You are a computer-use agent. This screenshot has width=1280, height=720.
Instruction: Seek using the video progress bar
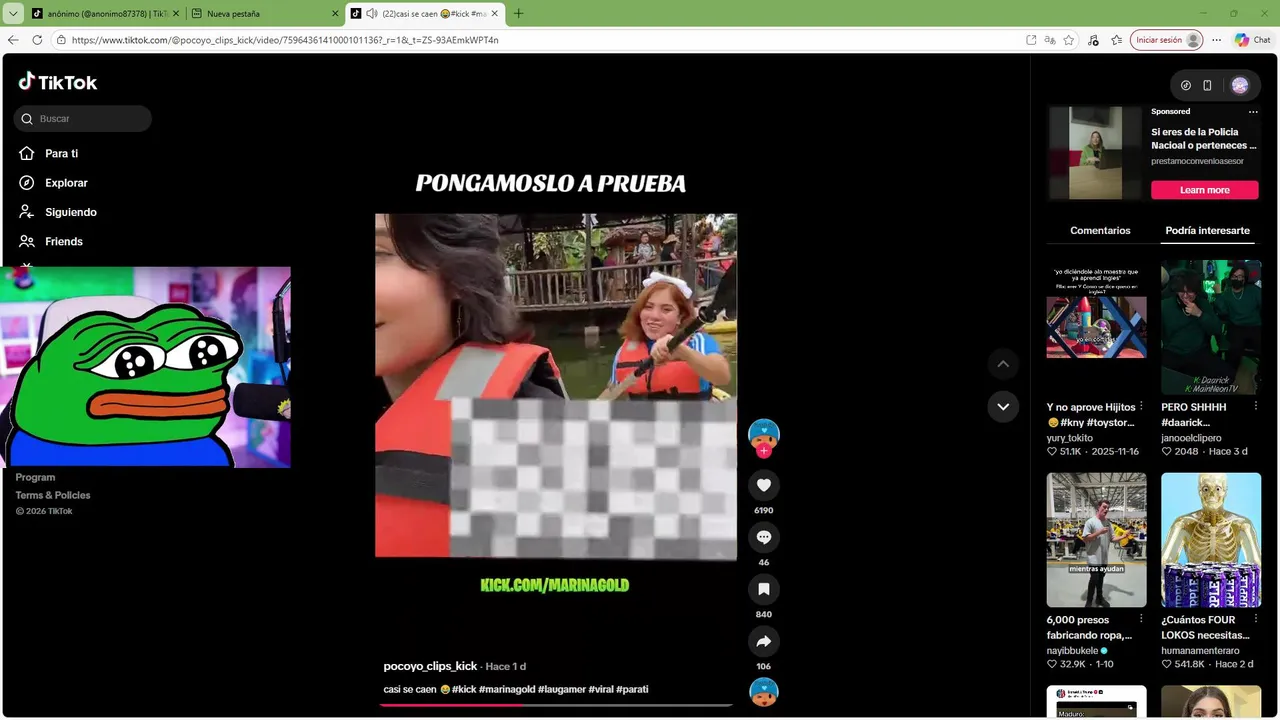click(x=556, y=705)
